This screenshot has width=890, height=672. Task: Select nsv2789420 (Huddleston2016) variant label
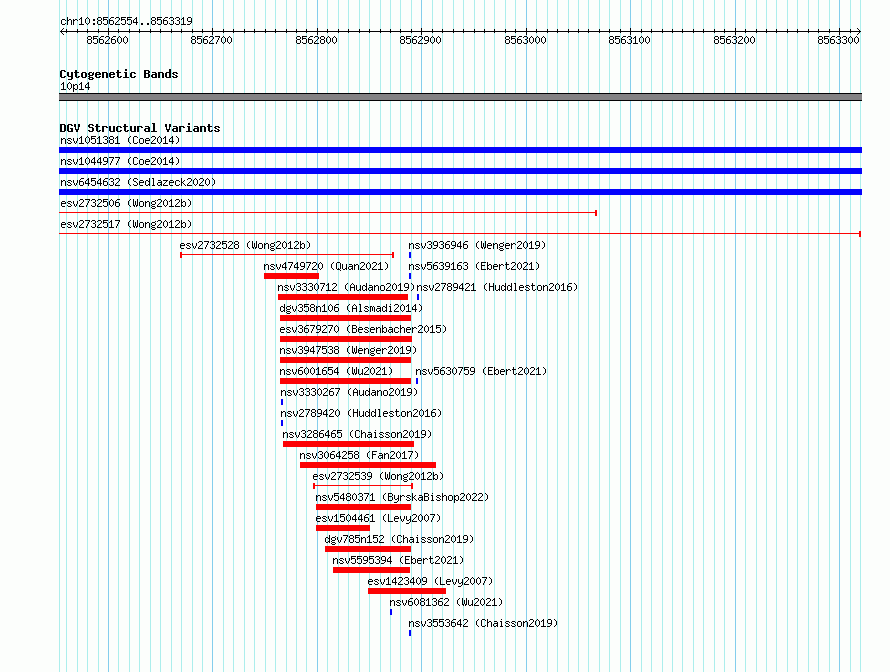click(361, 413)
